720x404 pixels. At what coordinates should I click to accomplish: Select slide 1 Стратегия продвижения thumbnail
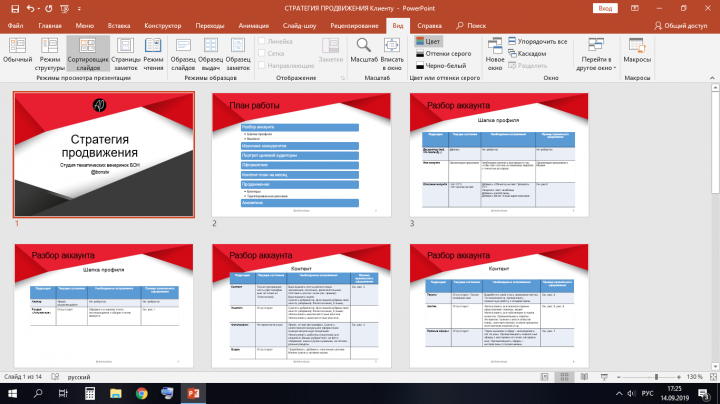(x=104, y=154)
